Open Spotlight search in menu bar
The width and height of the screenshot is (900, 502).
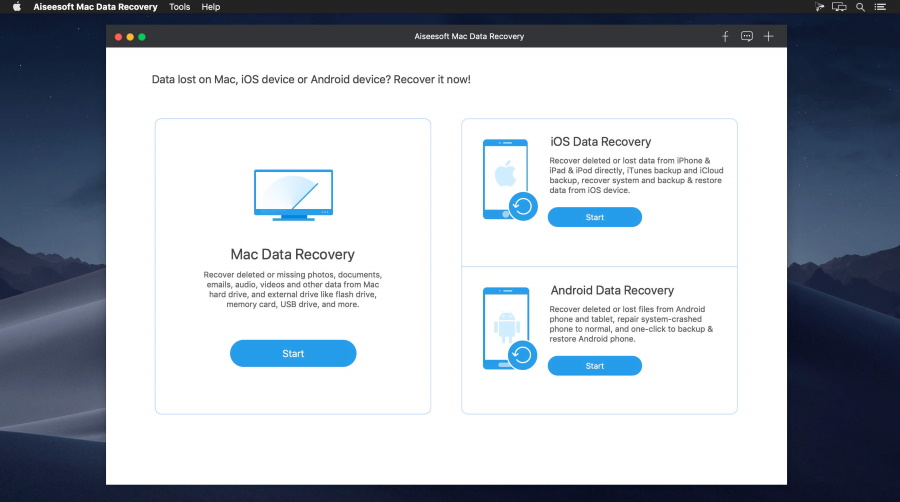click(860, 7)
